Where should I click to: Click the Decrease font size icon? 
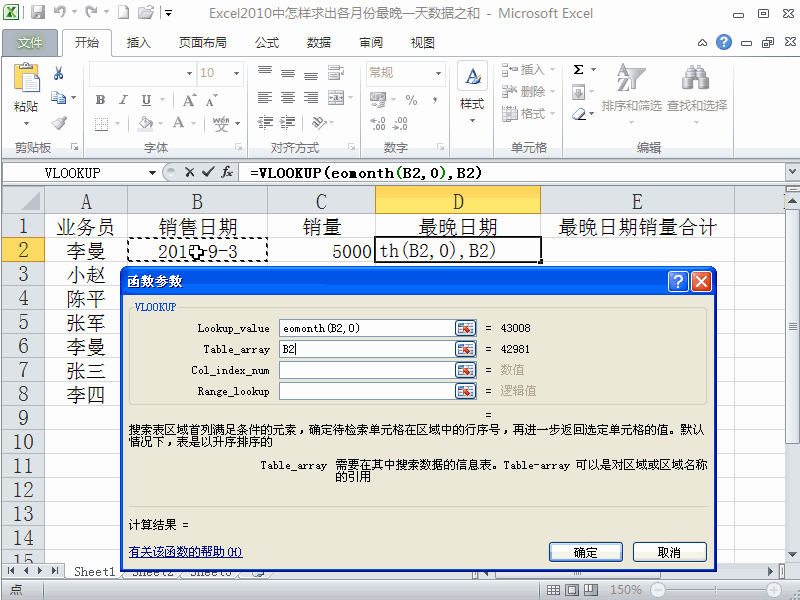pyautogui.click(x=211, y=101)
